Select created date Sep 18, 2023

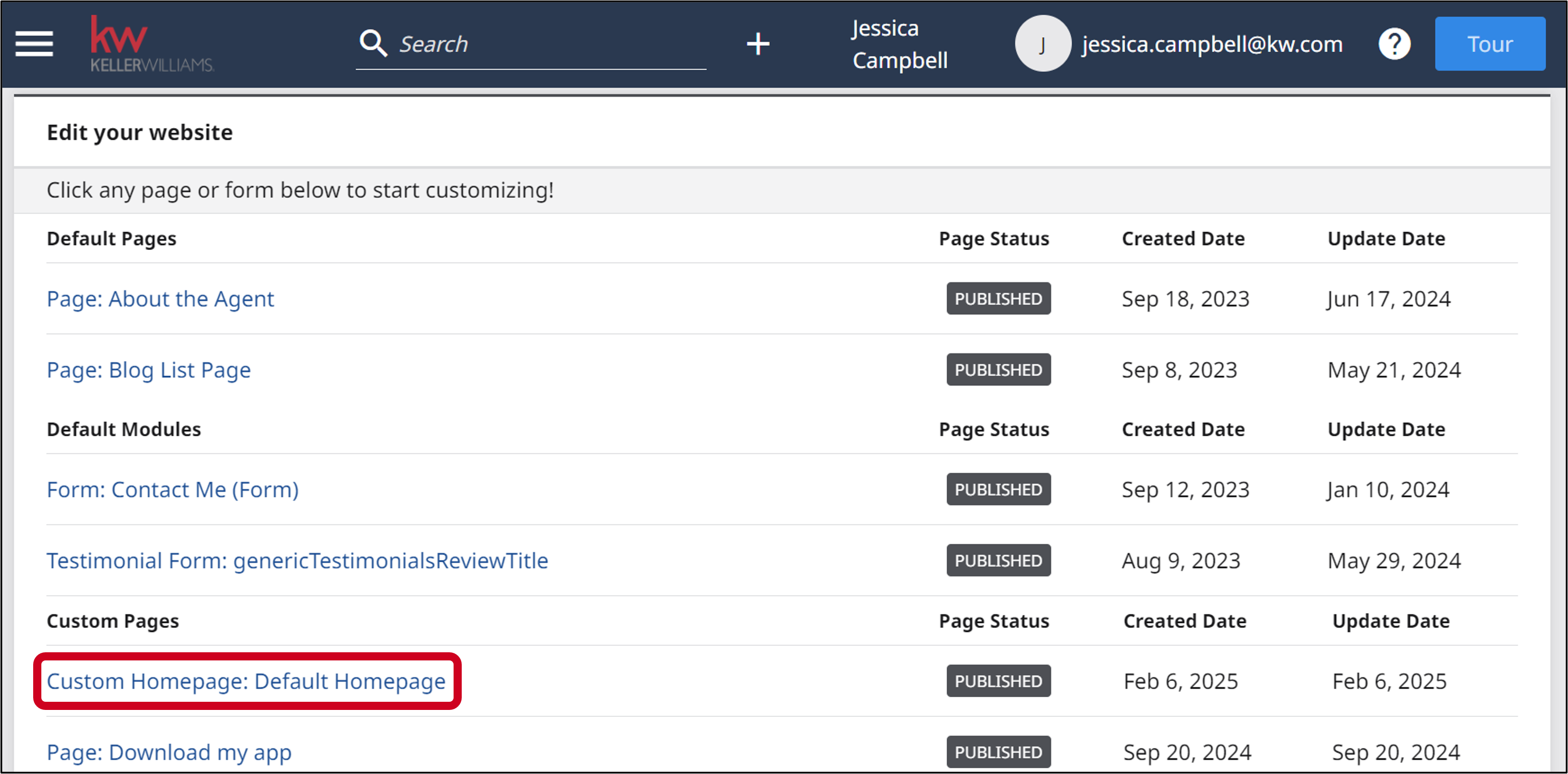tap(1185, 299)
